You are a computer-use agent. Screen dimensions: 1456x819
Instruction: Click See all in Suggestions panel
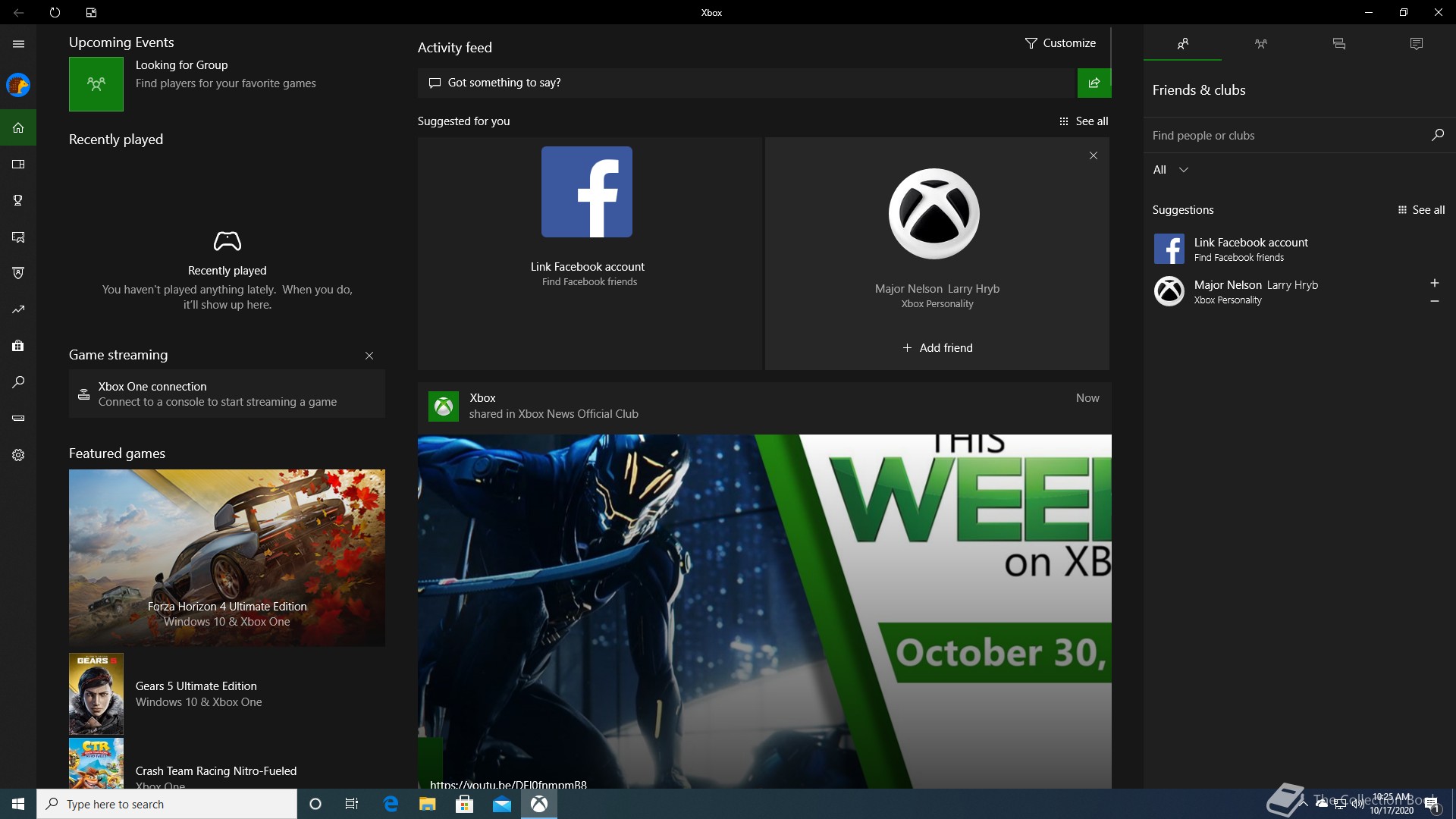click(x=1421, y=210)
